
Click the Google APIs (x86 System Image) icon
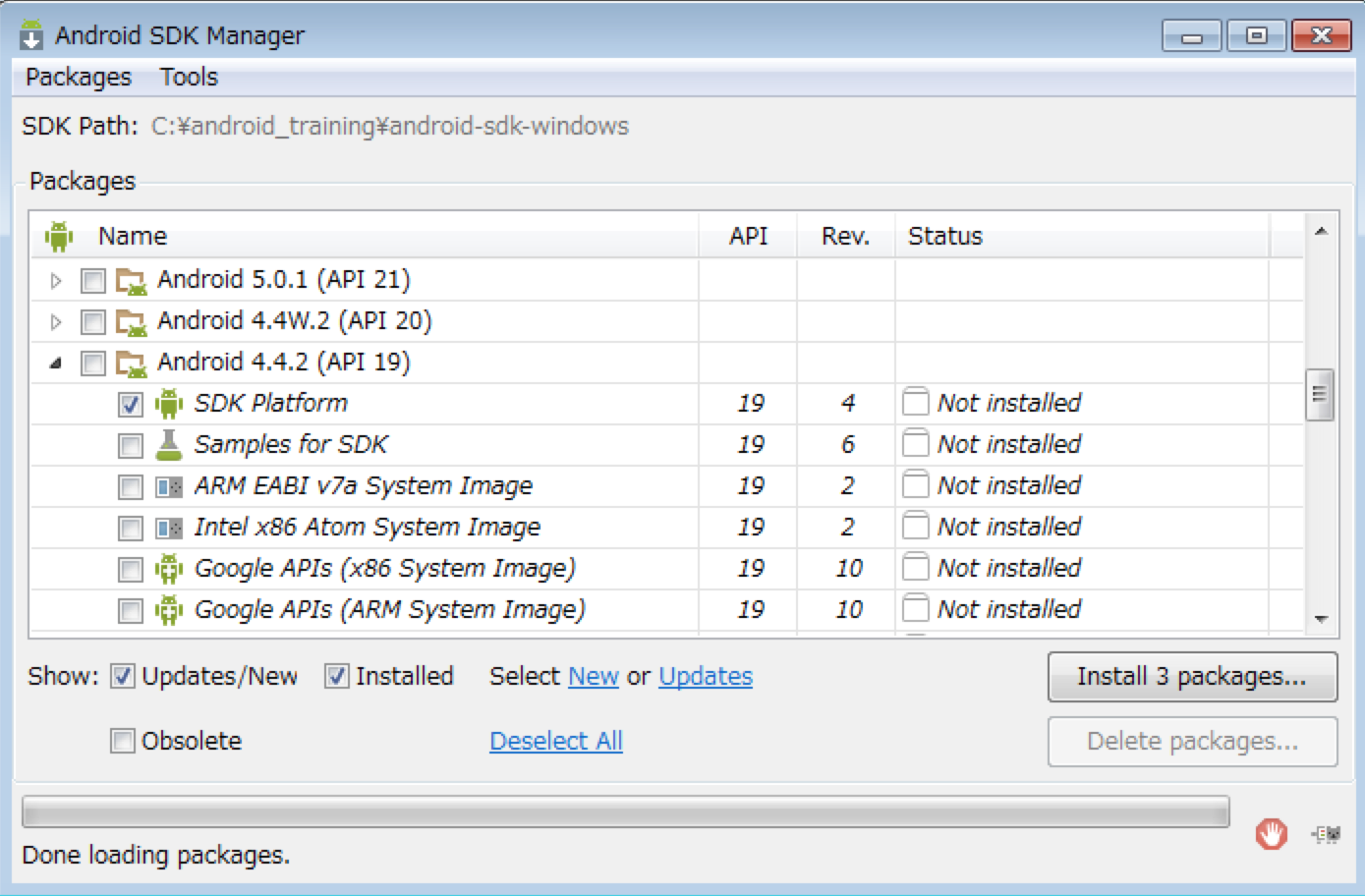click(169, 569)
